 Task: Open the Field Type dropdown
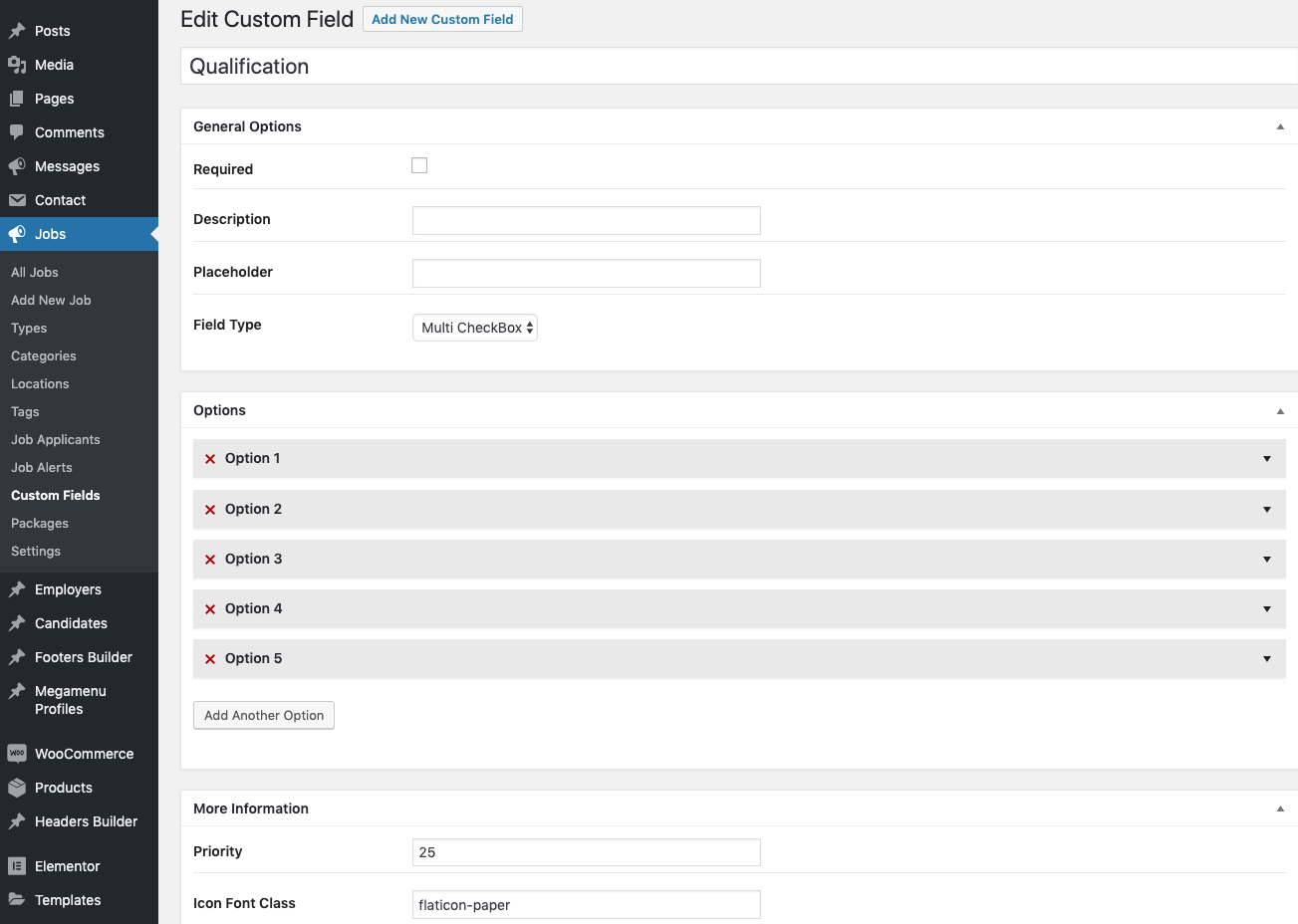475,328
